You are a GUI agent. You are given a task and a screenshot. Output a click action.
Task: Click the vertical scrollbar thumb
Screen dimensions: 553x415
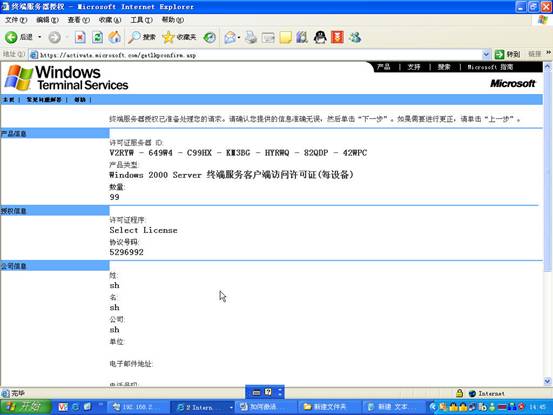click(548, 171)
